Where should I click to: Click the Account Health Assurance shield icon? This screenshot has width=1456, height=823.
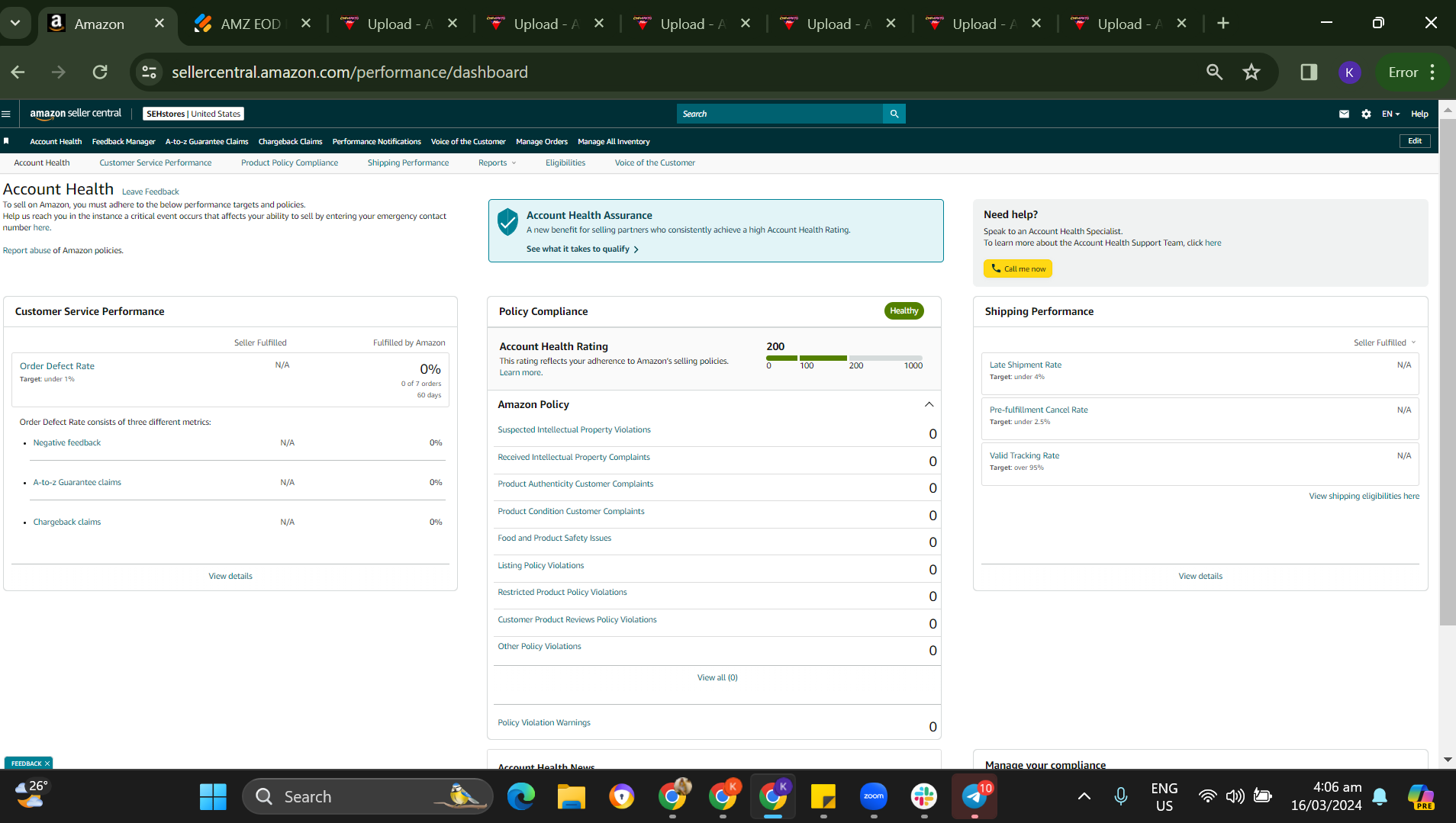point(507,222)
